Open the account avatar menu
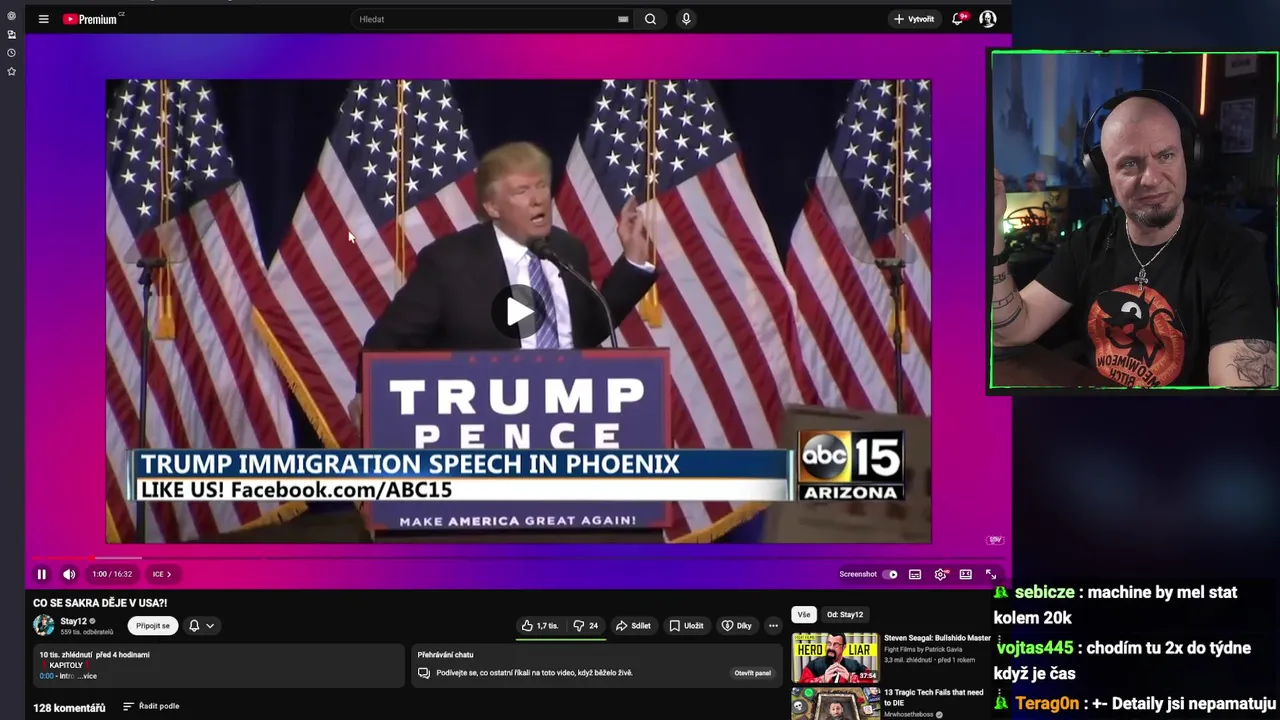 coord(988,19)
